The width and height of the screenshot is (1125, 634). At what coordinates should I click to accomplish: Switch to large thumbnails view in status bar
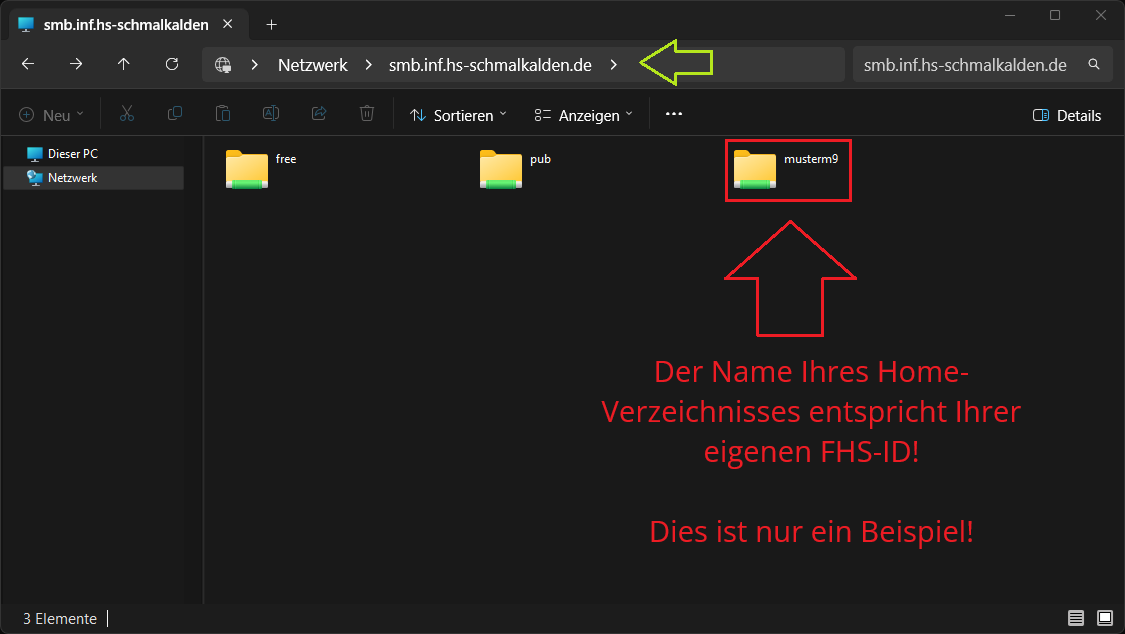tap(1105, 618)
